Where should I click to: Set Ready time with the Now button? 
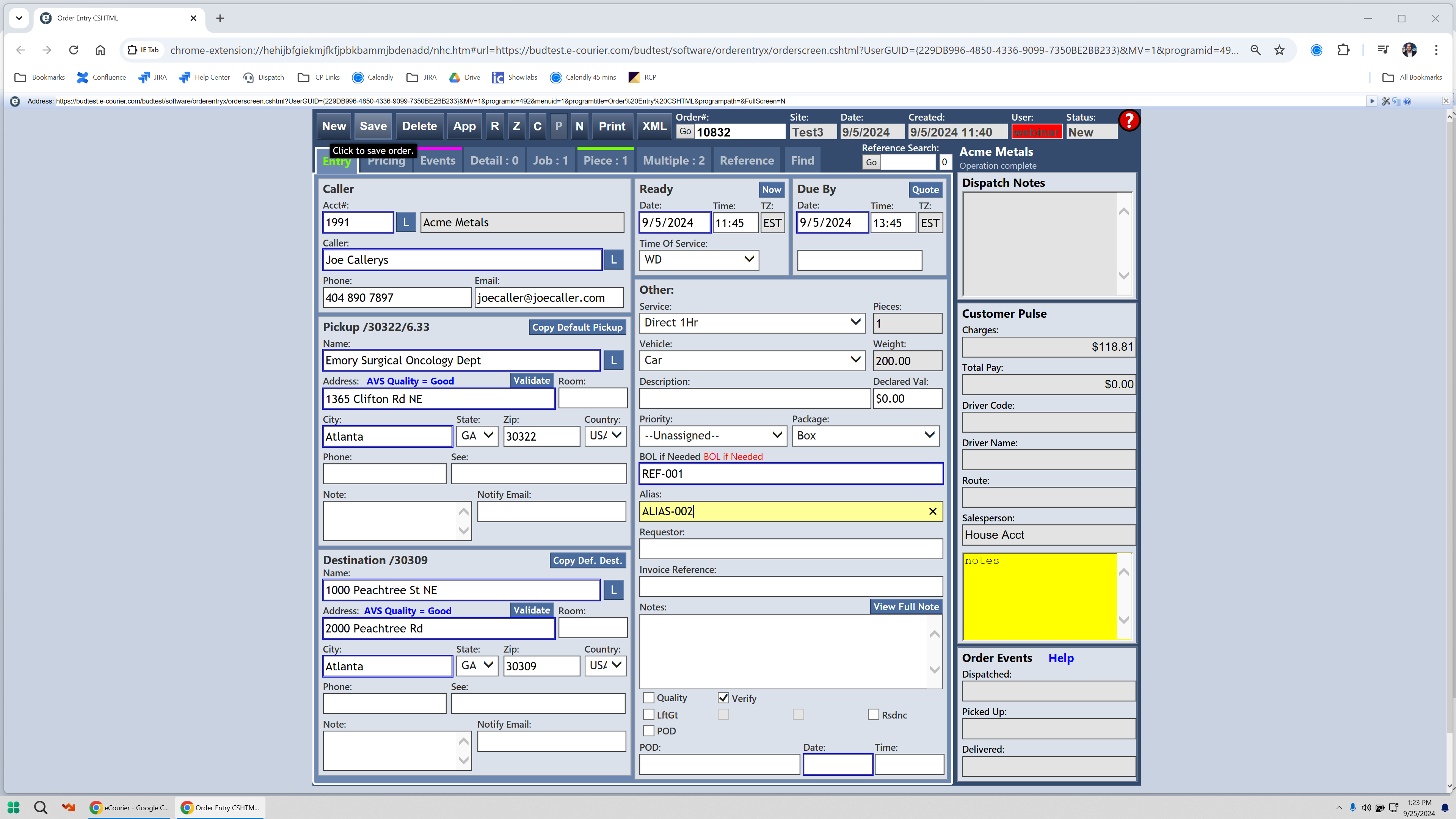772,189
